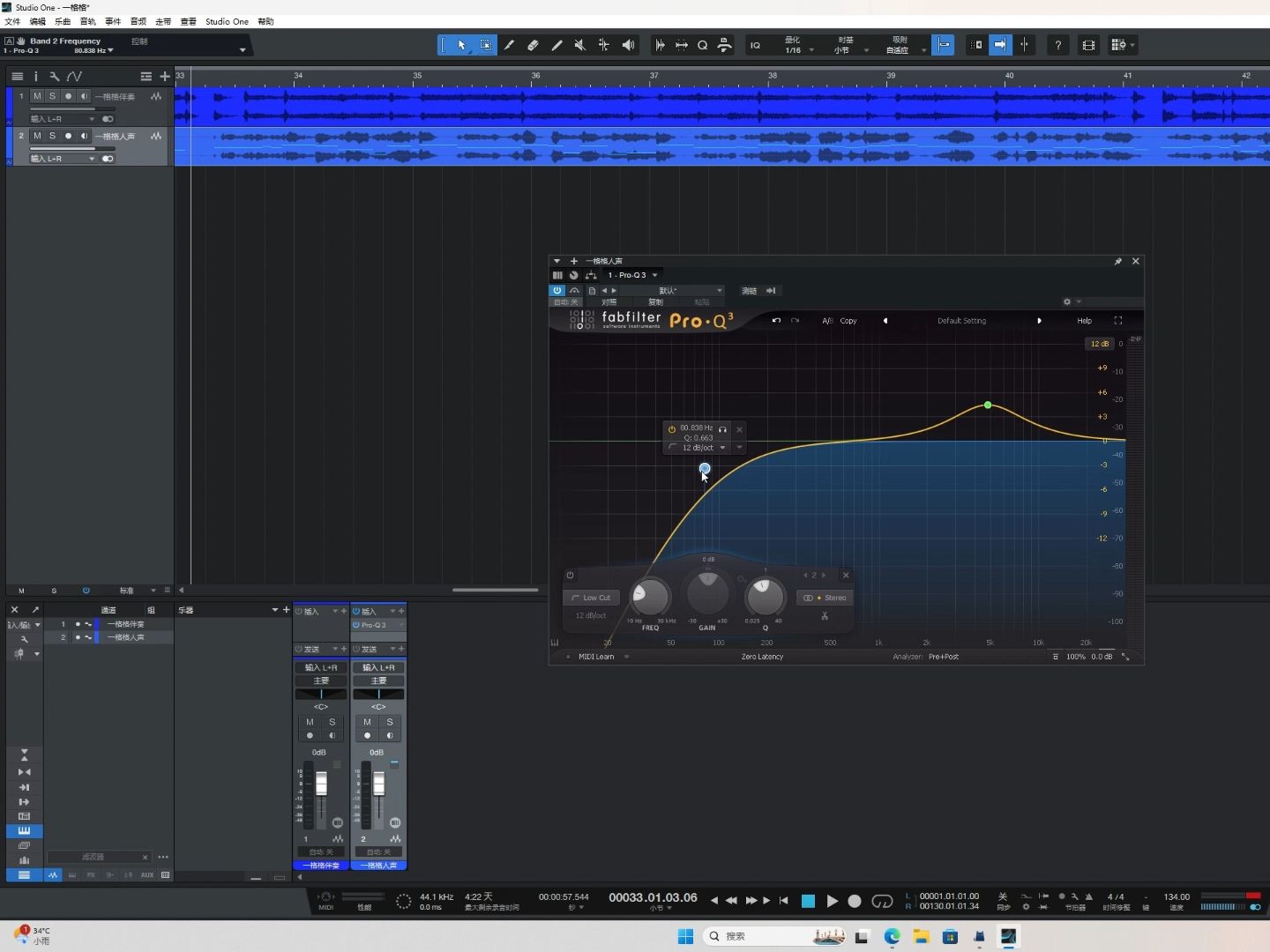Select the Arrow tool in toolbar
Screen dimensions: 1270x952
[461, 45]
